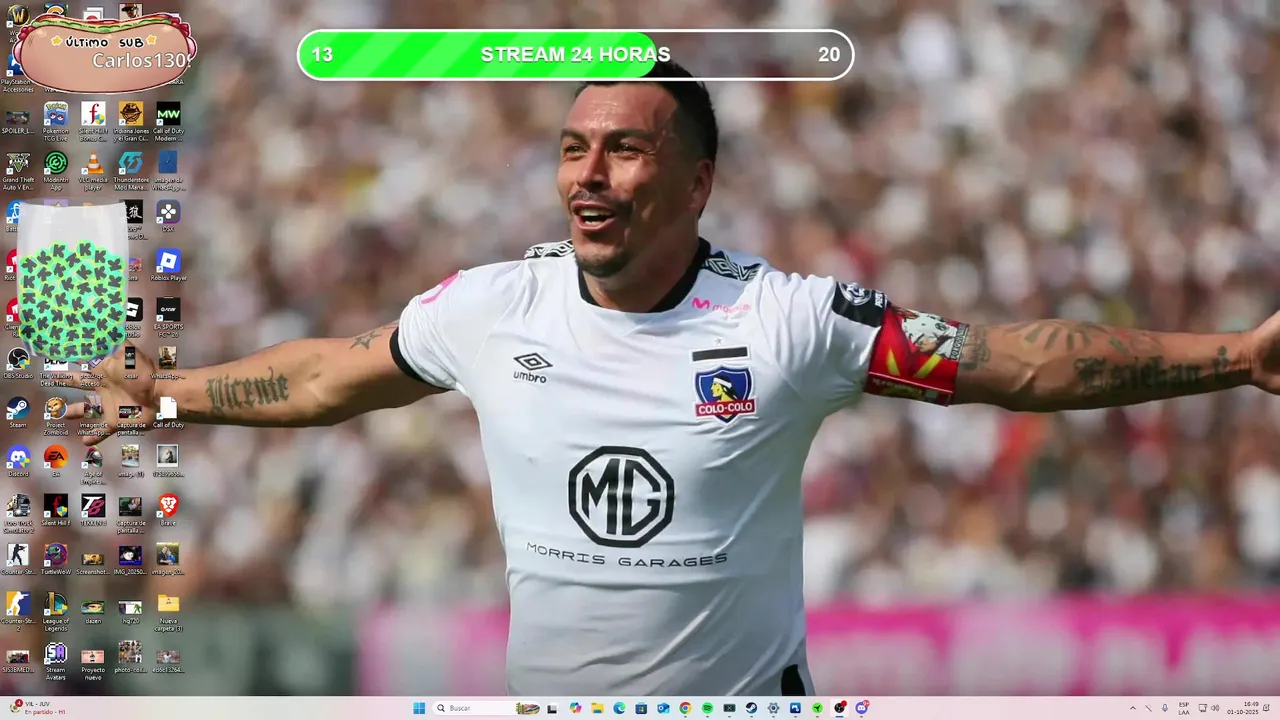Open Grand Theft Auto V shortcut

[x=18, y=171]
